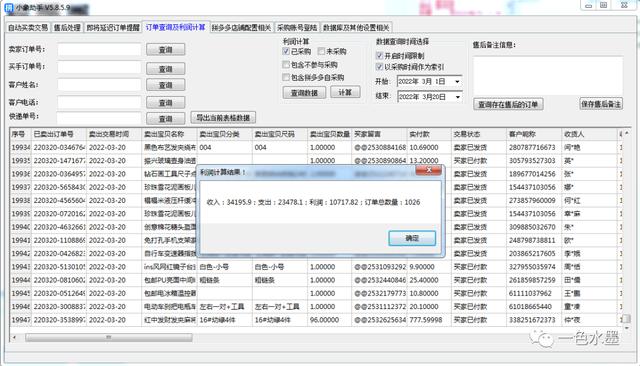Click the 客户昵称 column header
Screen dimensions: 640x366
[x=534, y=134]
